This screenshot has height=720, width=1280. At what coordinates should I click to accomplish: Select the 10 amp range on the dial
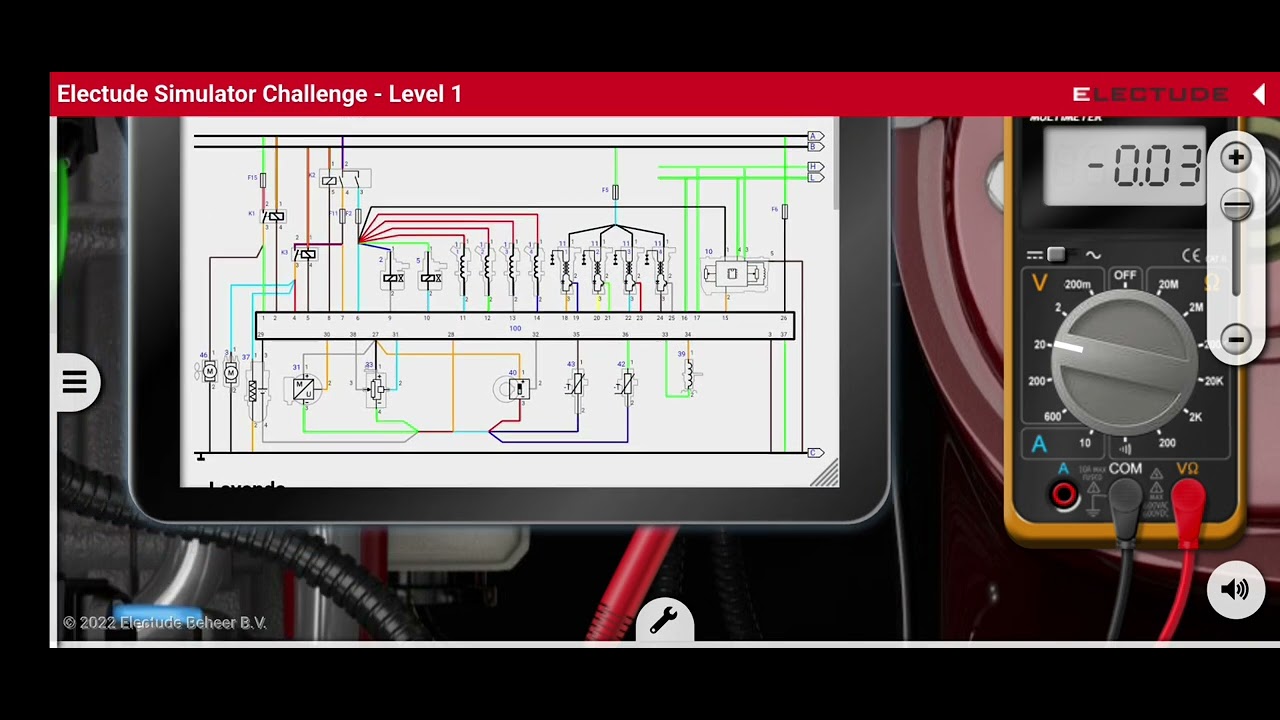[x=1085, y=443]
